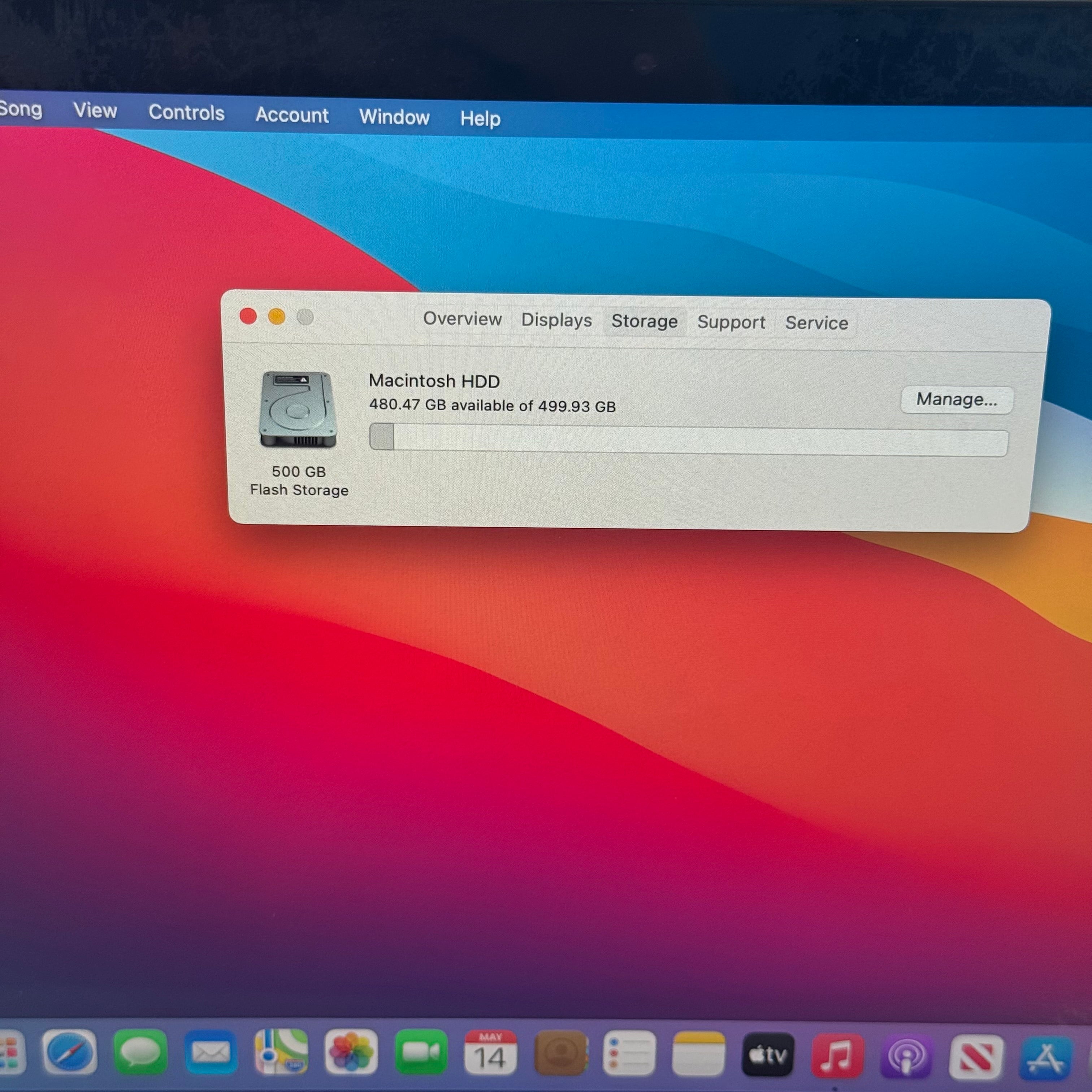Image resolution: width=1092 pixels, height=1092 pixels.
Task: Open Mail app in Dock
Action: pyautogui.click(x=210, y=1052)
